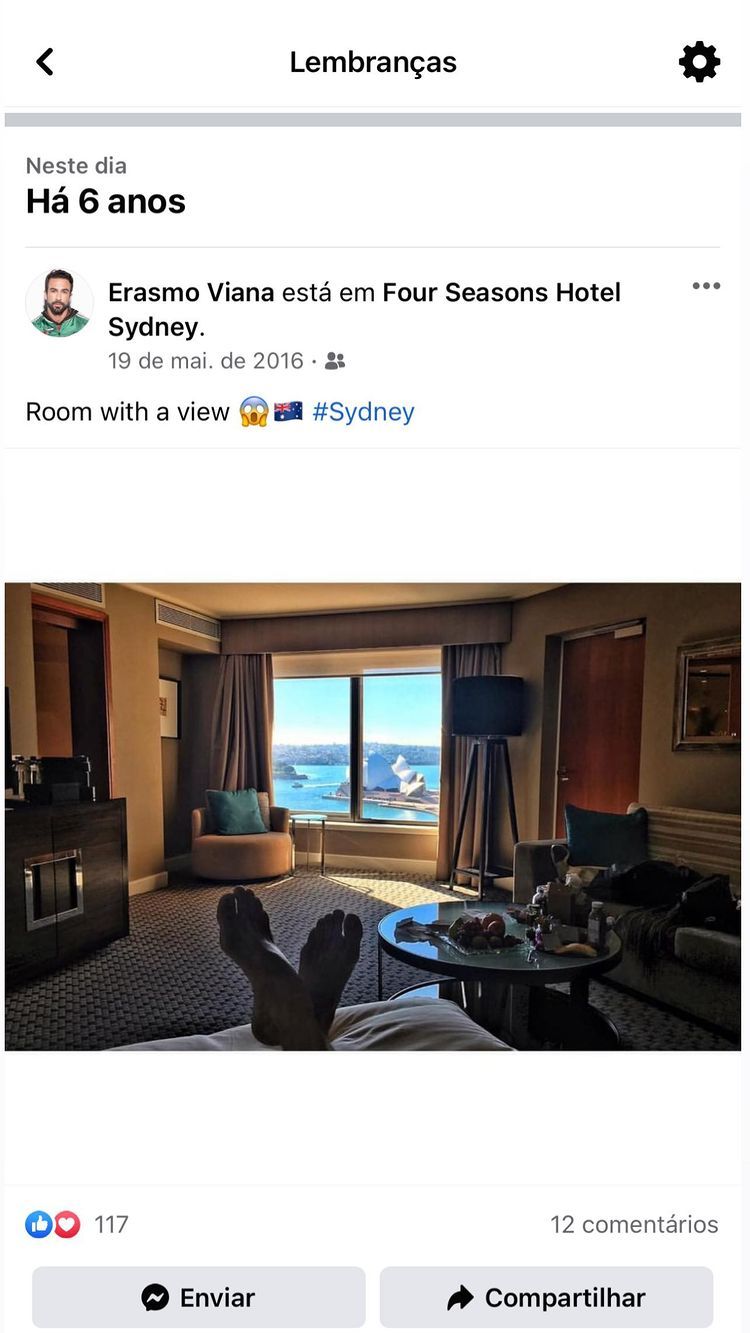Click the red heart reaction icon
This screenshot has height=1333, width=750.
pyautogui.click(x=66, y=1224)
